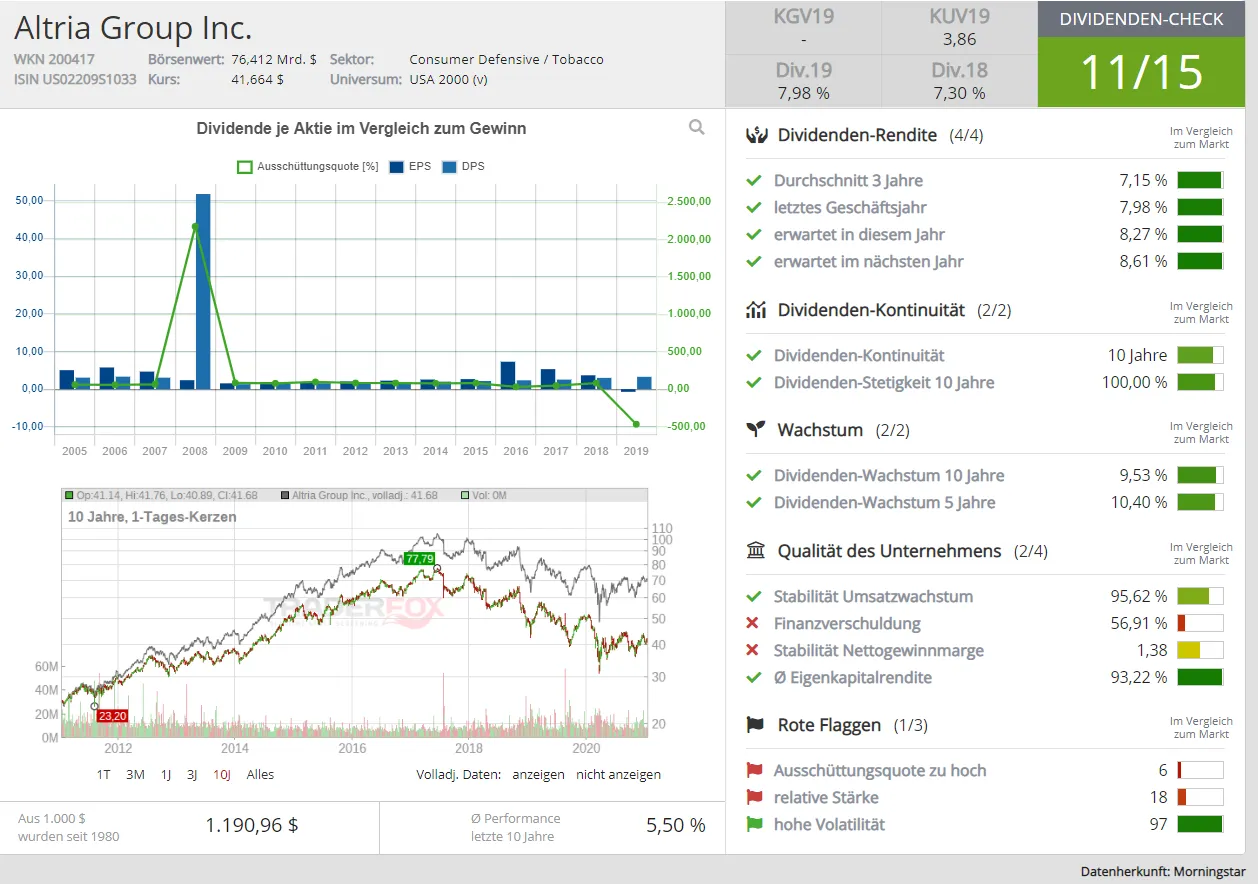Click the DIVIDENDEN-CHECK header
This screenshot has height=884, width=1258.
point(1141,19)
